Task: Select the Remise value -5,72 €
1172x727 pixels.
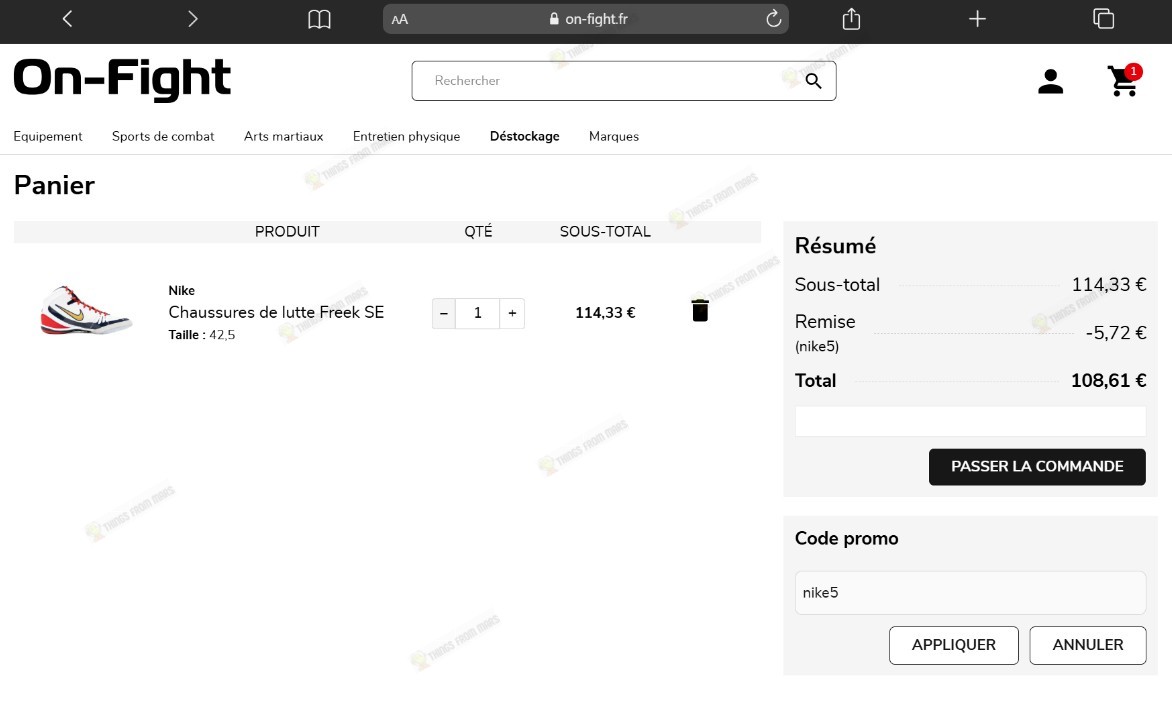Action: pos(1116,332)
